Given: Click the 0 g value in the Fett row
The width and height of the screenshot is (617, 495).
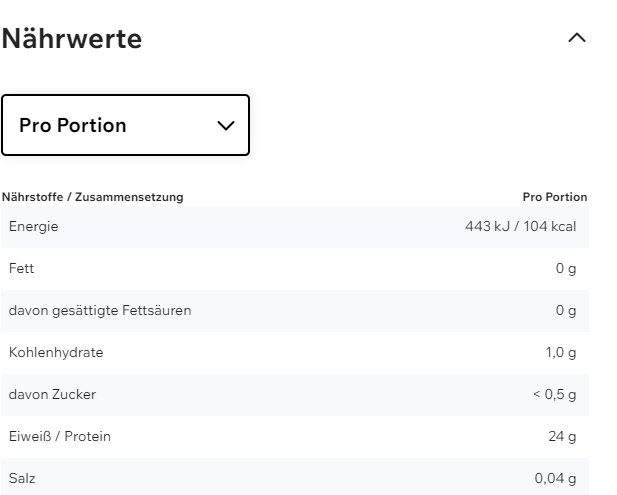Looking at the screenshot, I should click(566, 269).
